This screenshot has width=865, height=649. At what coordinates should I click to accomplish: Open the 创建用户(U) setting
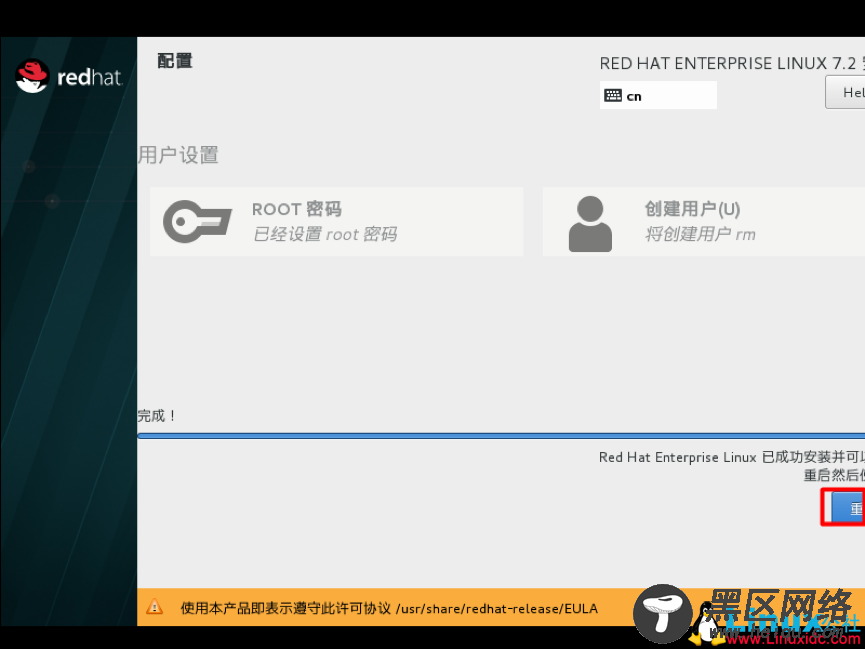coord(704,221)
